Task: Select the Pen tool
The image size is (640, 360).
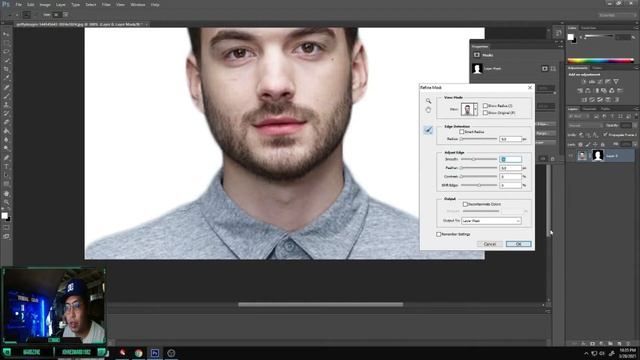Action: tap(6, 158)
